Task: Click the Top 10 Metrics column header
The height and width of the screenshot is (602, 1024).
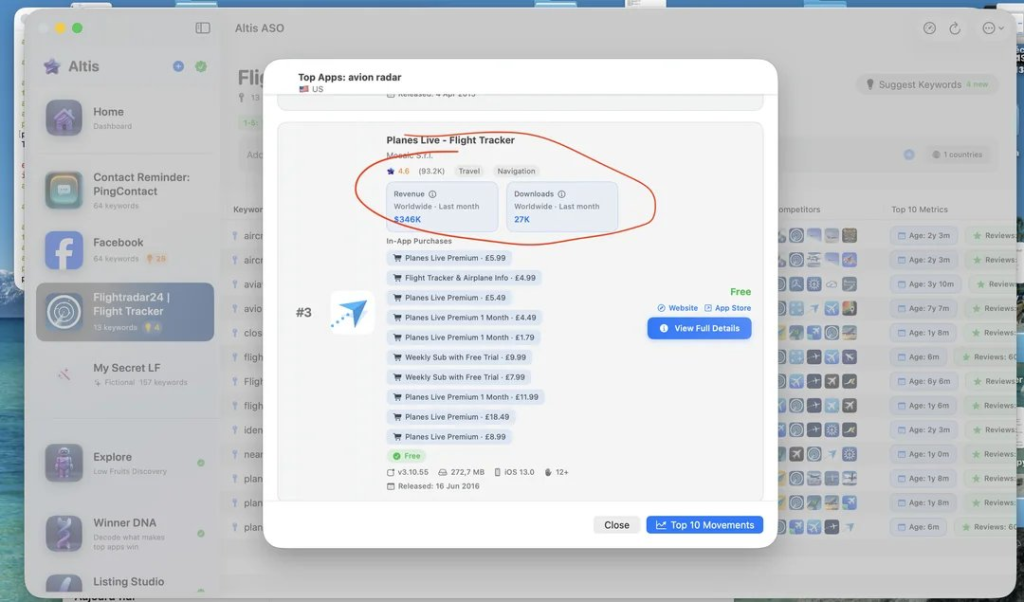Action: (920, 210)
